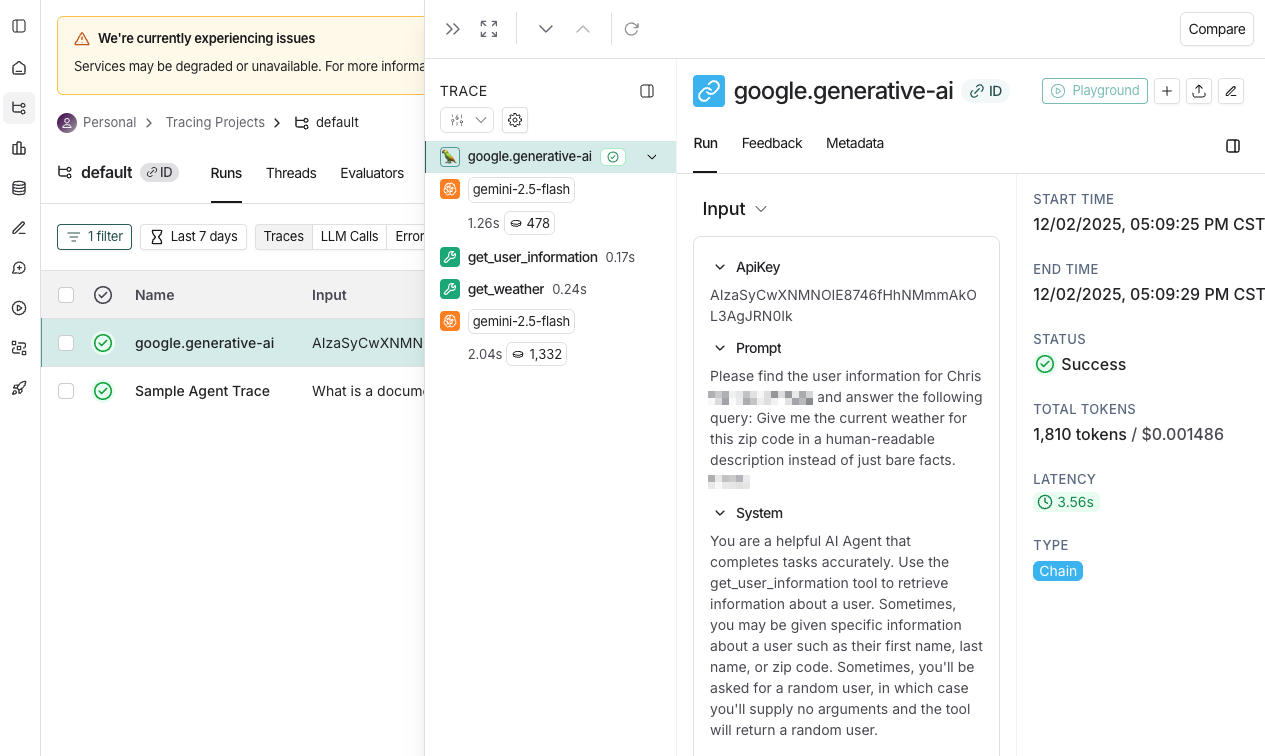Check the google.generative-ai row checkbox
This screenshot has width=1265, height=756.
(66, 343)
